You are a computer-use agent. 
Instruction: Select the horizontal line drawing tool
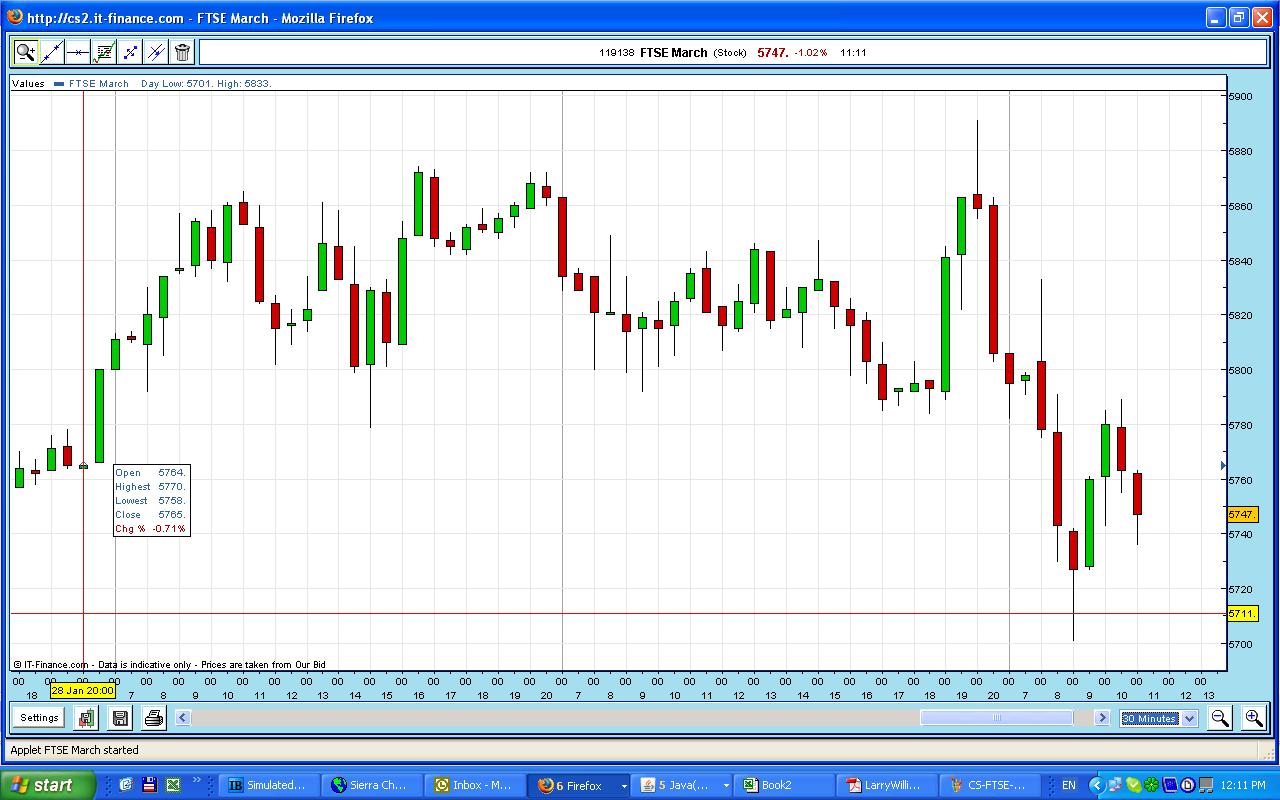[x=78, y=52]
